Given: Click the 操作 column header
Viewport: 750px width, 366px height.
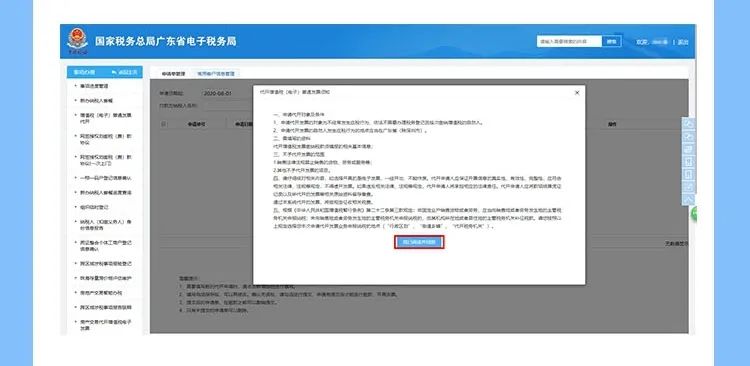Looking at the screenshot, I should [x=612, y=124].
